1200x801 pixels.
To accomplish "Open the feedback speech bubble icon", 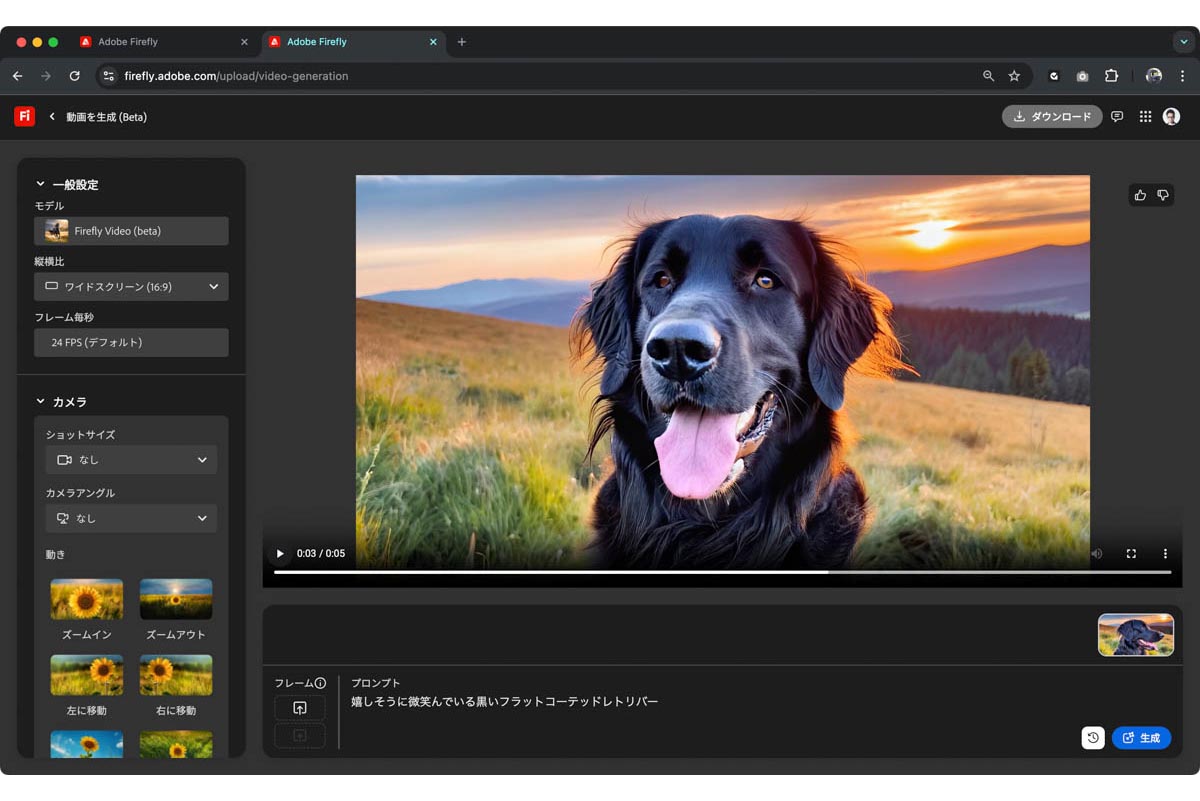I will tap(1116, 116).
